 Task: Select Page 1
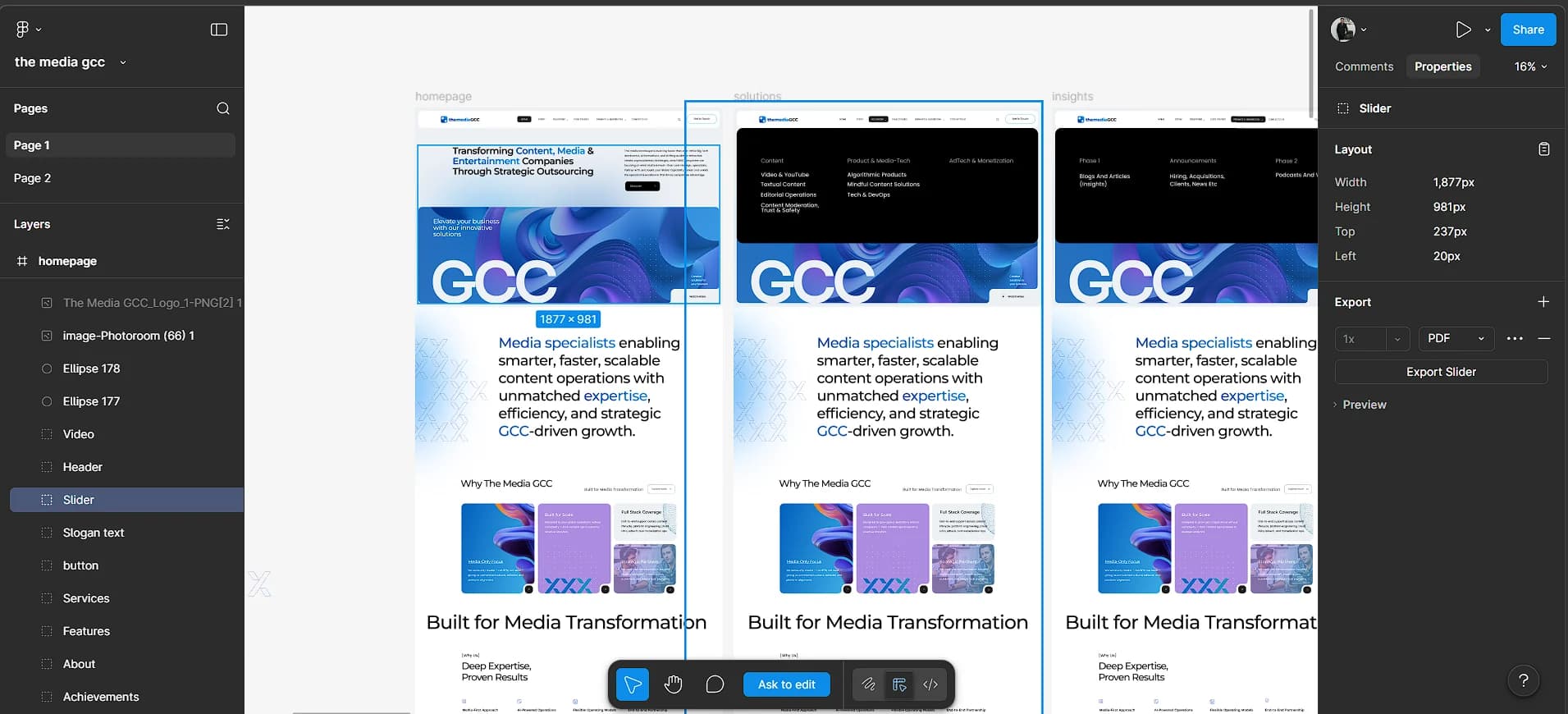tap(121, 145)
